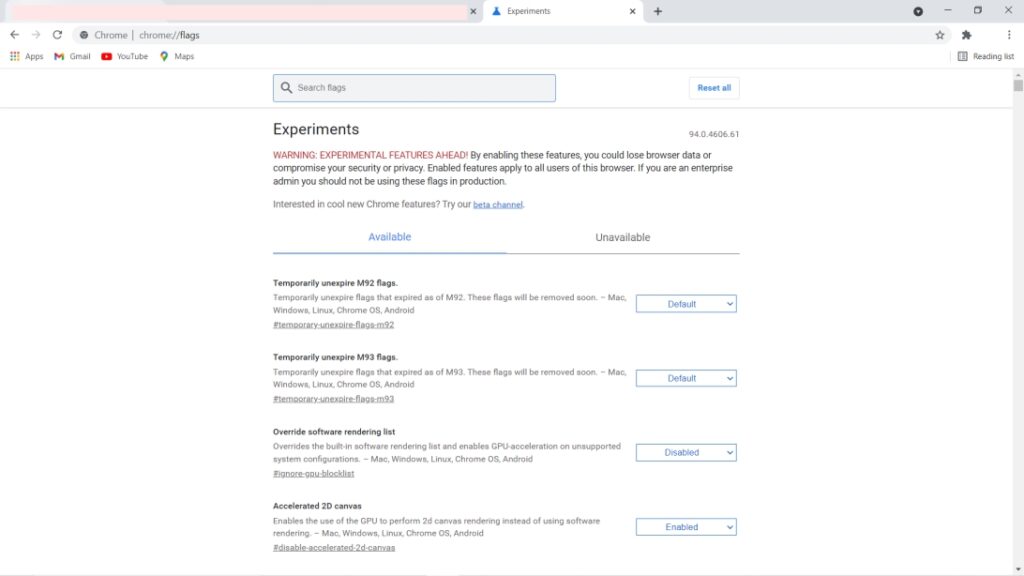This screenshot has height=576, width=1024.
Task: Open a new tab with the plus button
Action: tap(658, 11)
